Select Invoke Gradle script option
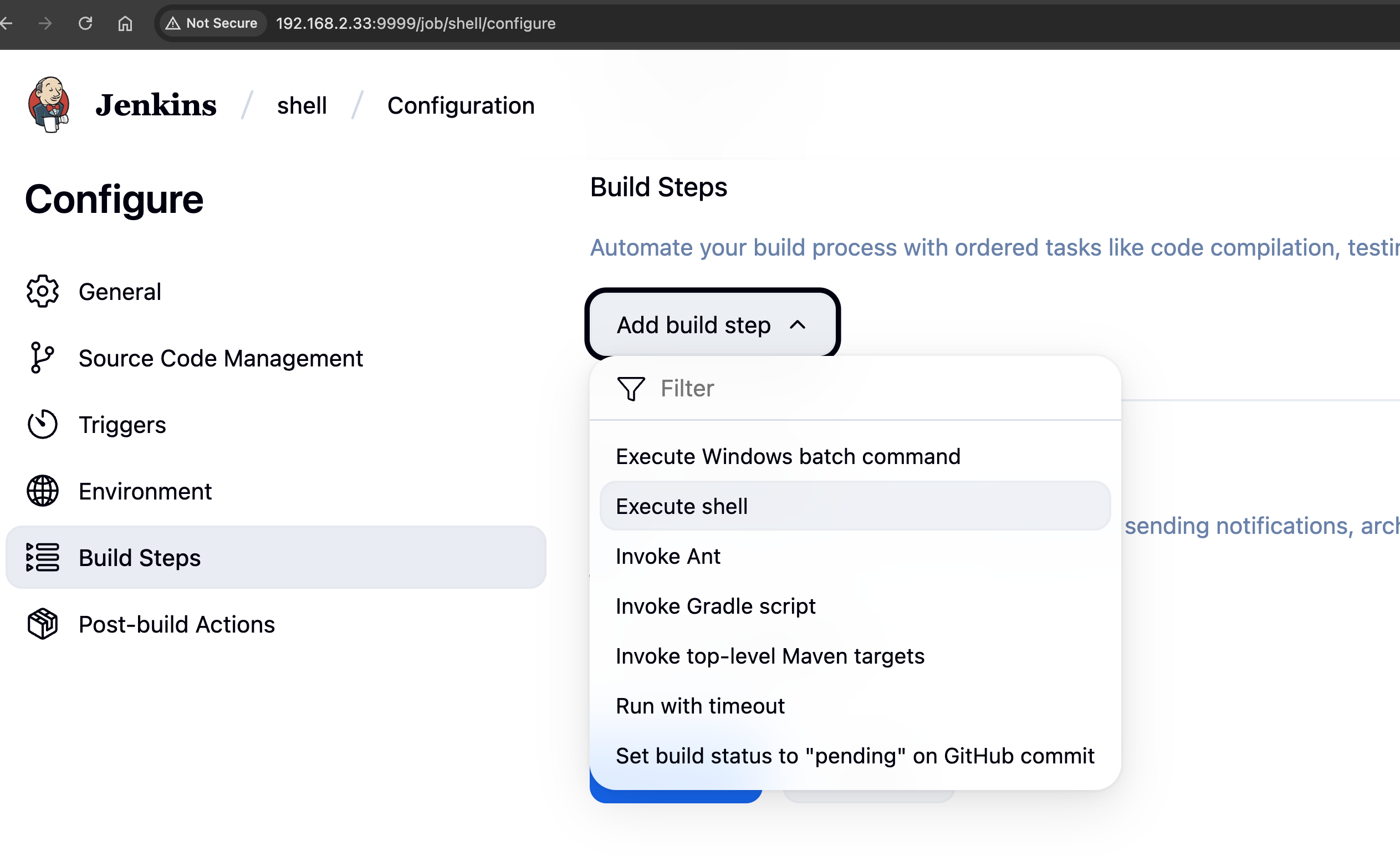Screen dimensions: 1400x856 [x=716, y=607]
